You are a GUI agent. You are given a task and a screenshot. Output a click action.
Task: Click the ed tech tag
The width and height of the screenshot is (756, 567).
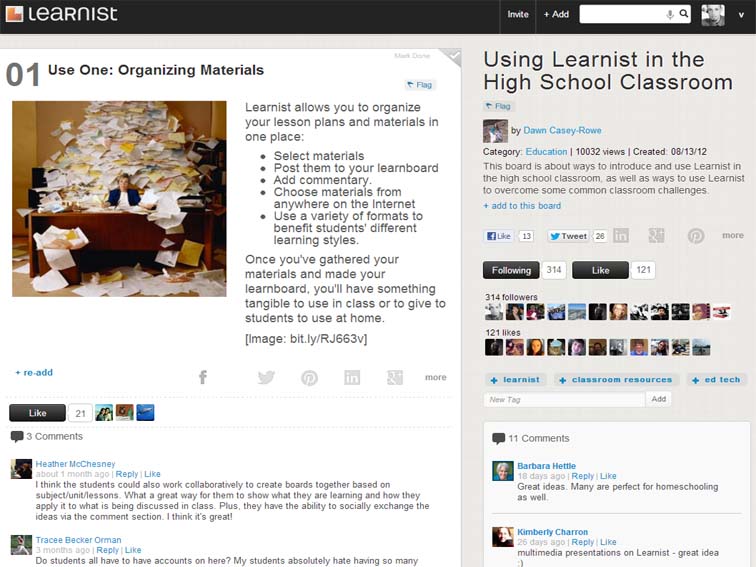tap(717, 380)
